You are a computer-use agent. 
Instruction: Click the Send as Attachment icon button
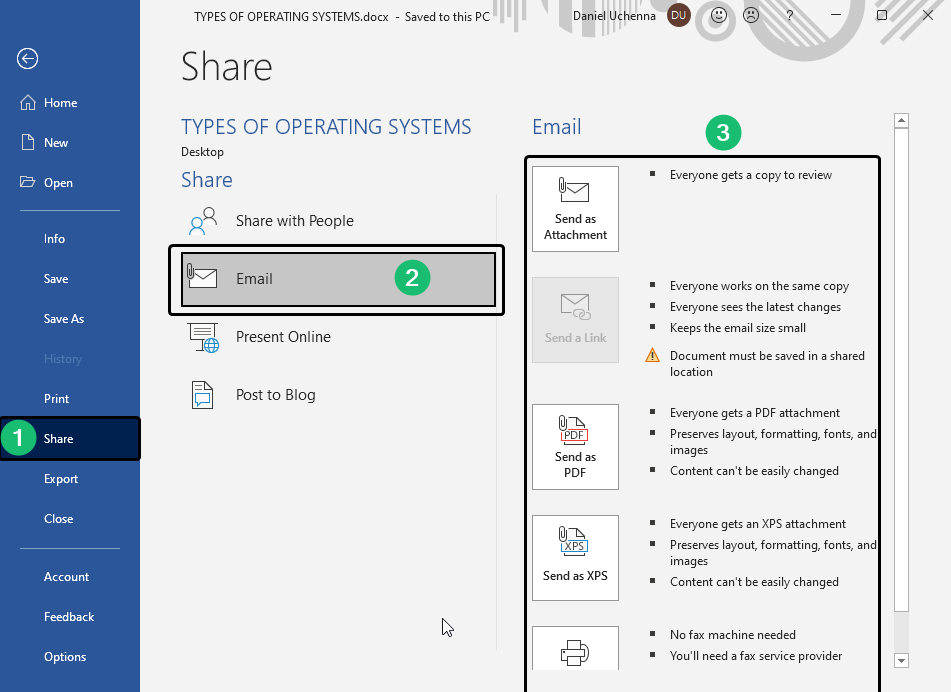click(575, 208)
